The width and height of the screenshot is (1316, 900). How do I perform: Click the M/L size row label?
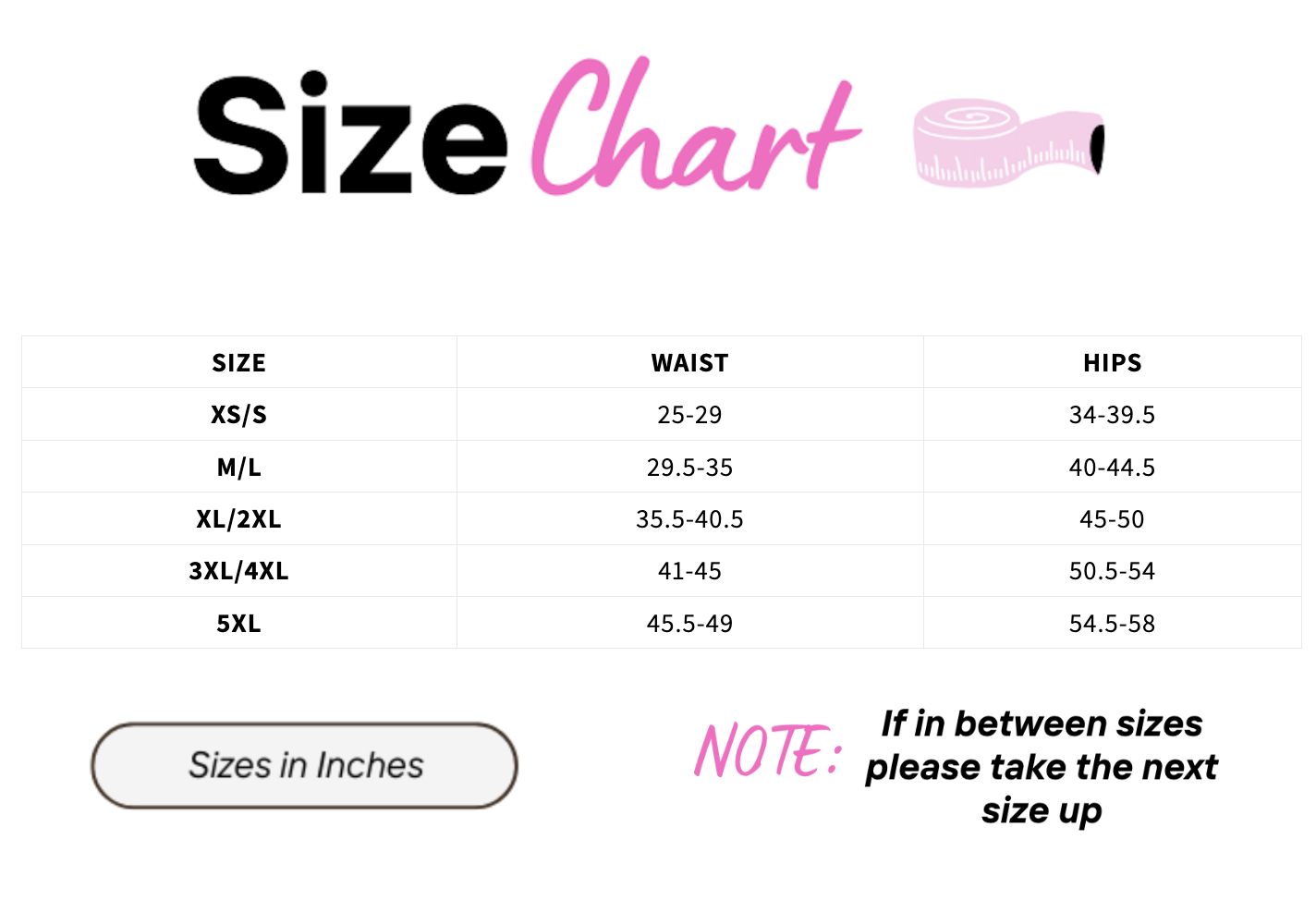pyautogui.click(x=238, y=468)
